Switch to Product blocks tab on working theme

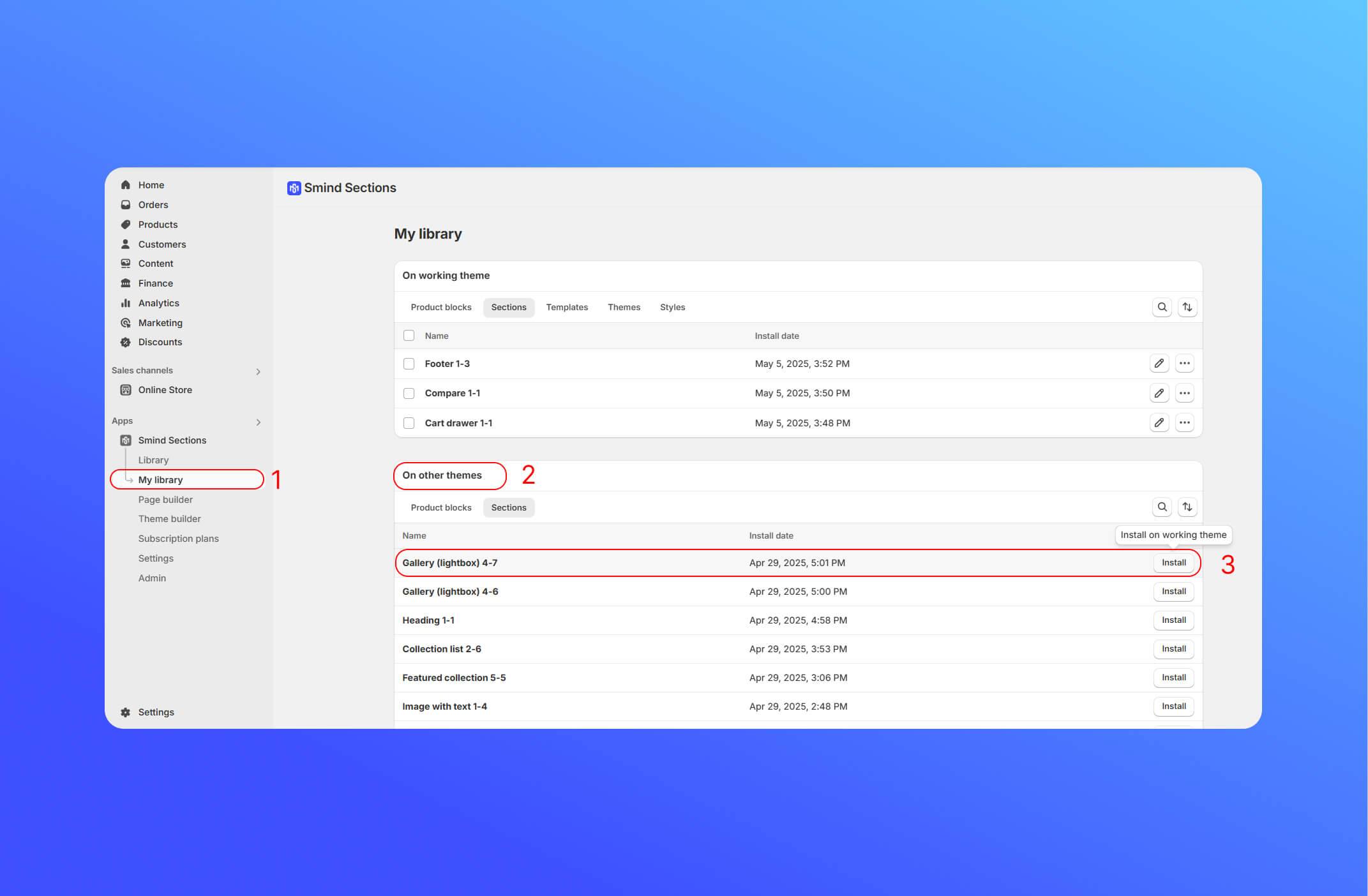click(x=441, y=308)
